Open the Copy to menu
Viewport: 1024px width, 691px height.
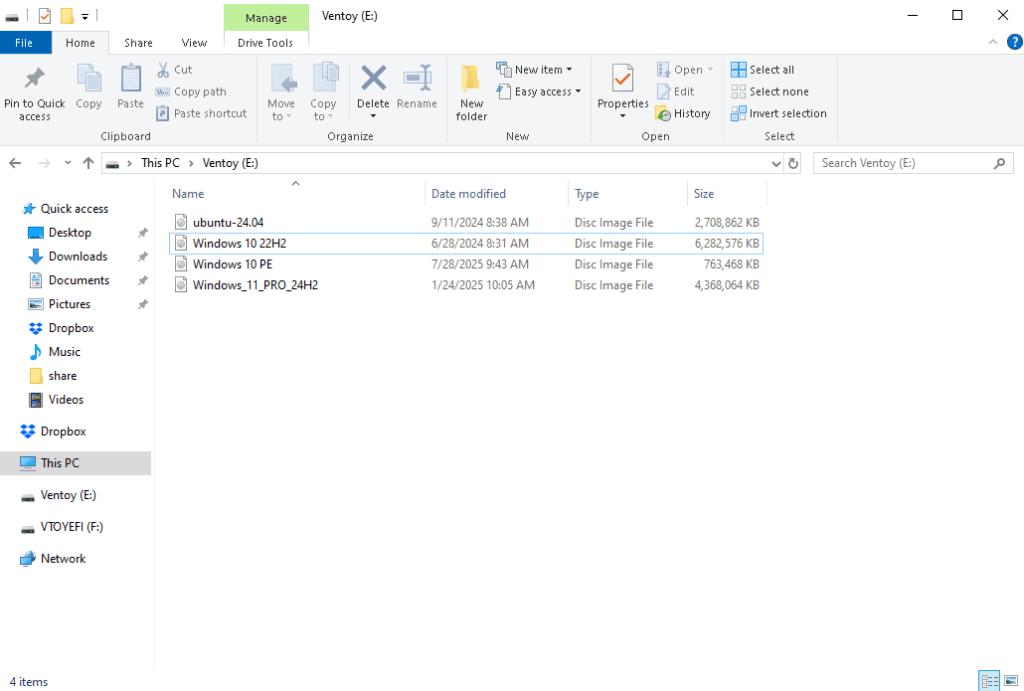[x=323, y=93]
